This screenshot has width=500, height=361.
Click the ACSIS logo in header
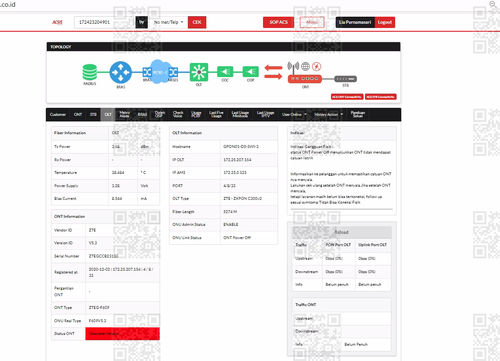(x=57, y=22)
